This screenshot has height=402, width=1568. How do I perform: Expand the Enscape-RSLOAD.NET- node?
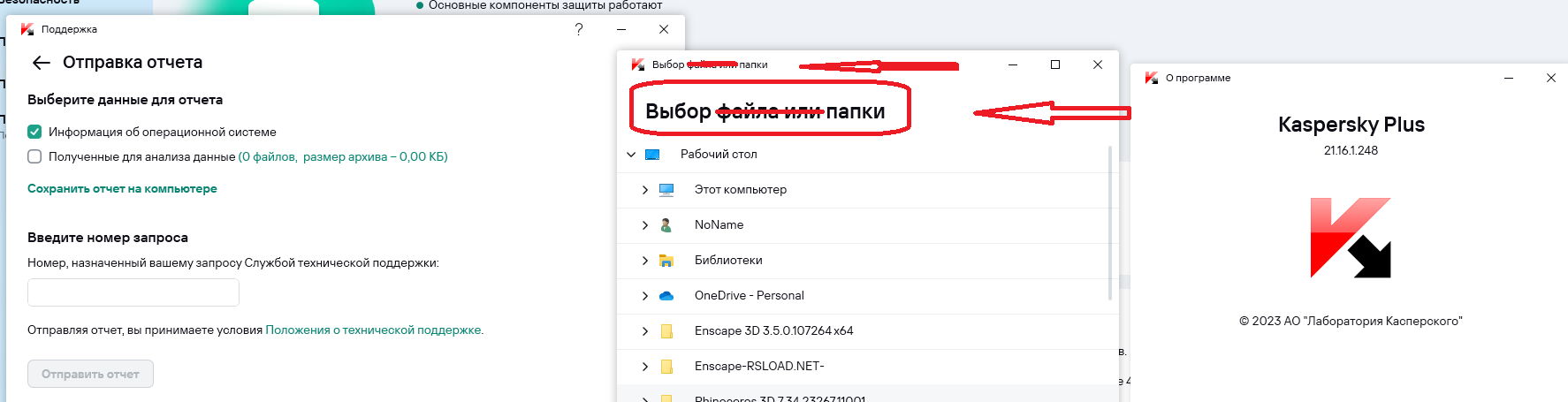645,367
